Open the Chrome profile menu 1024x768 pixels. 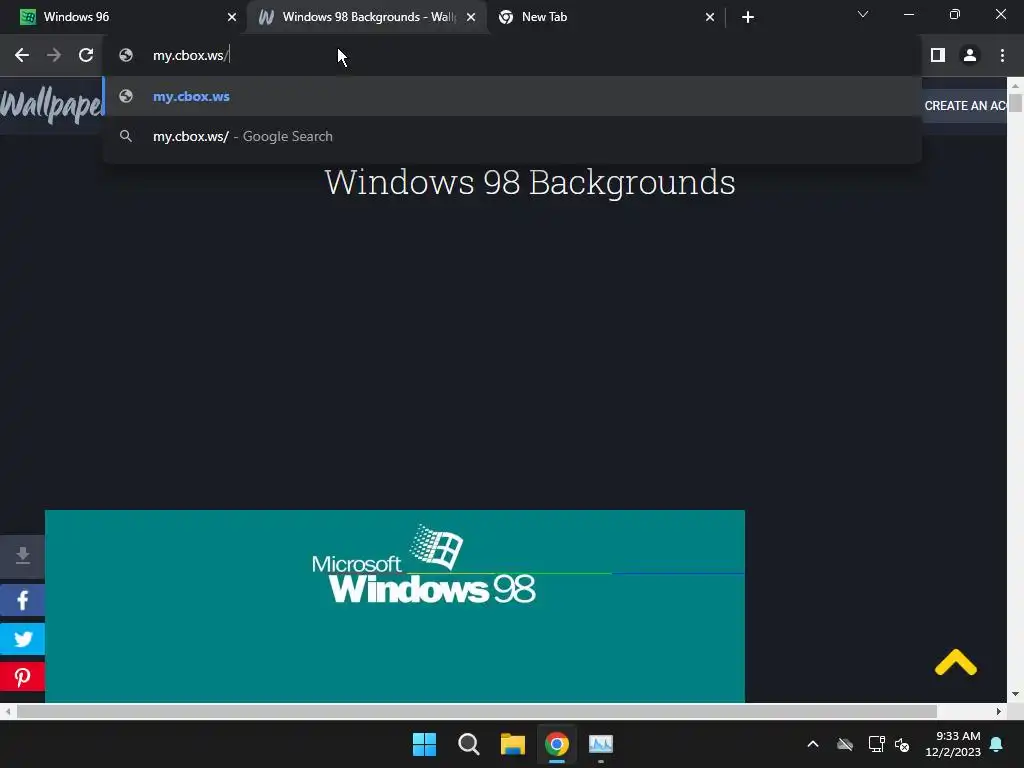pyautogui.click(x=970, y=56)
